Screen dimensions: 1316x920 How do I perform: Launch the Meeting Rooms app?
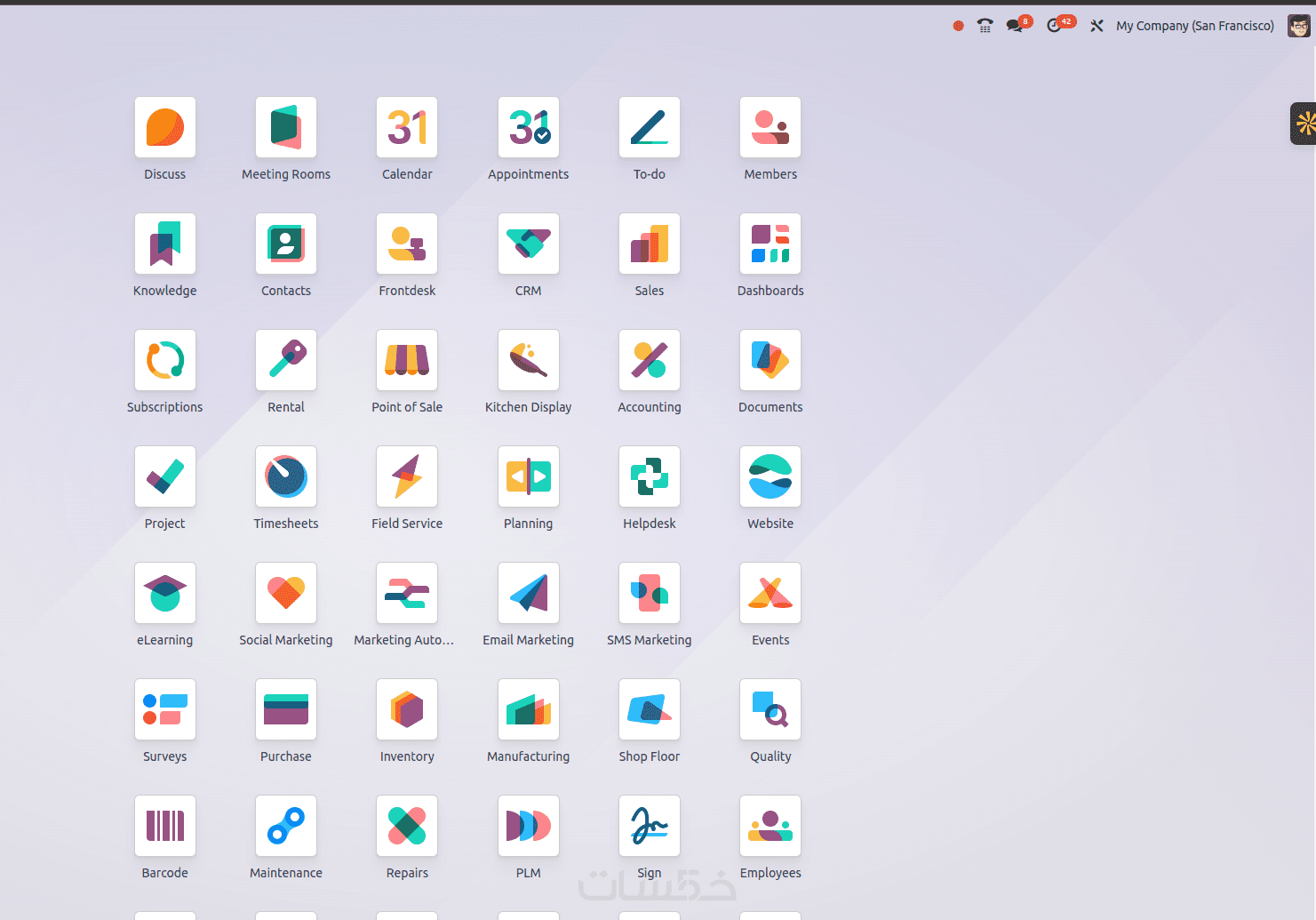tap(286, 127)
